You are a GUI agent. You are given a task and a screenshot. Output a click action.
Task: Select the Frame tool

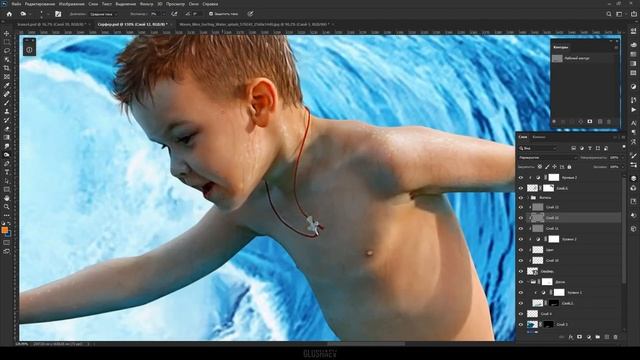pos(7,77)
